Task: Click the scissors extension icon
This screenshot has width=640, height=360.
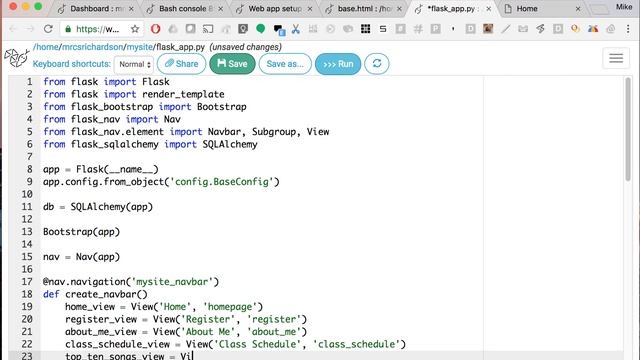Action: [296, 29]
